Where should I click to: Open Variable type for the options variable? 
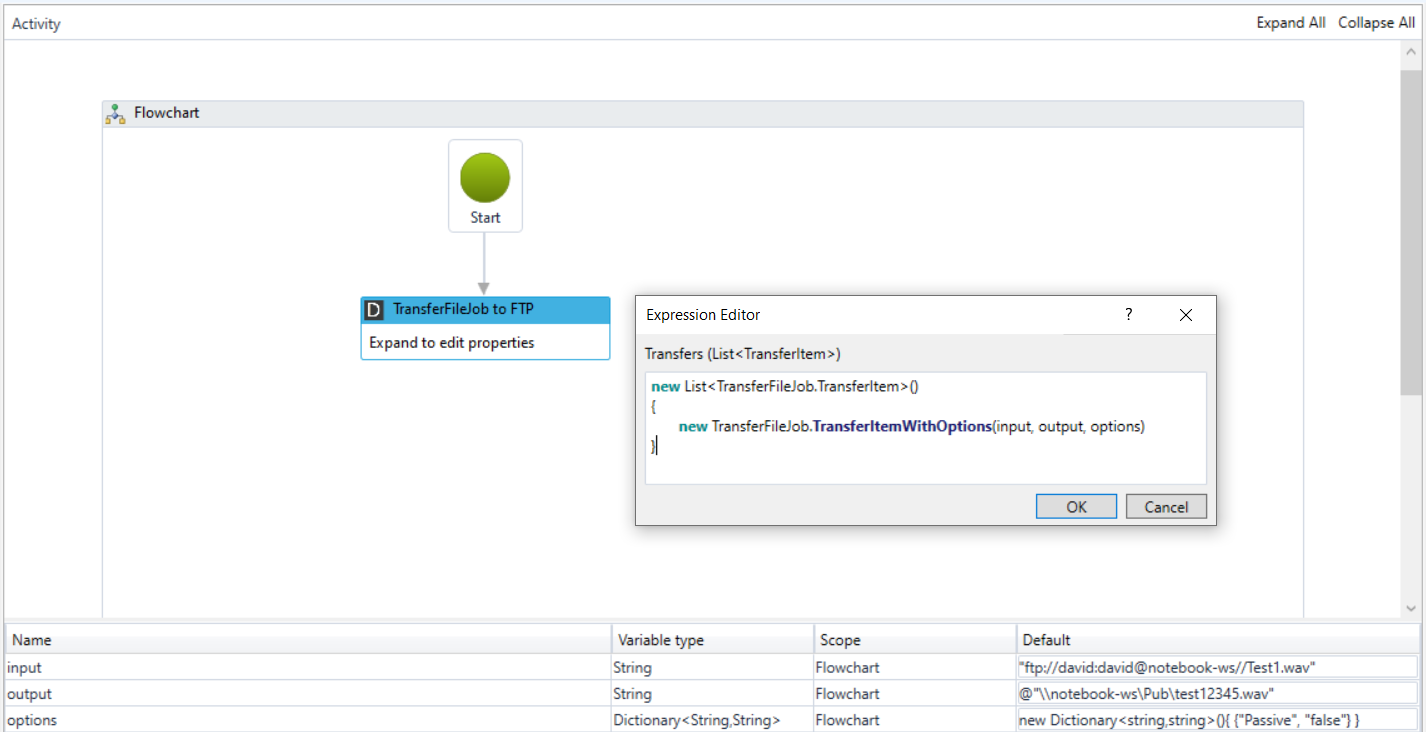711,720
